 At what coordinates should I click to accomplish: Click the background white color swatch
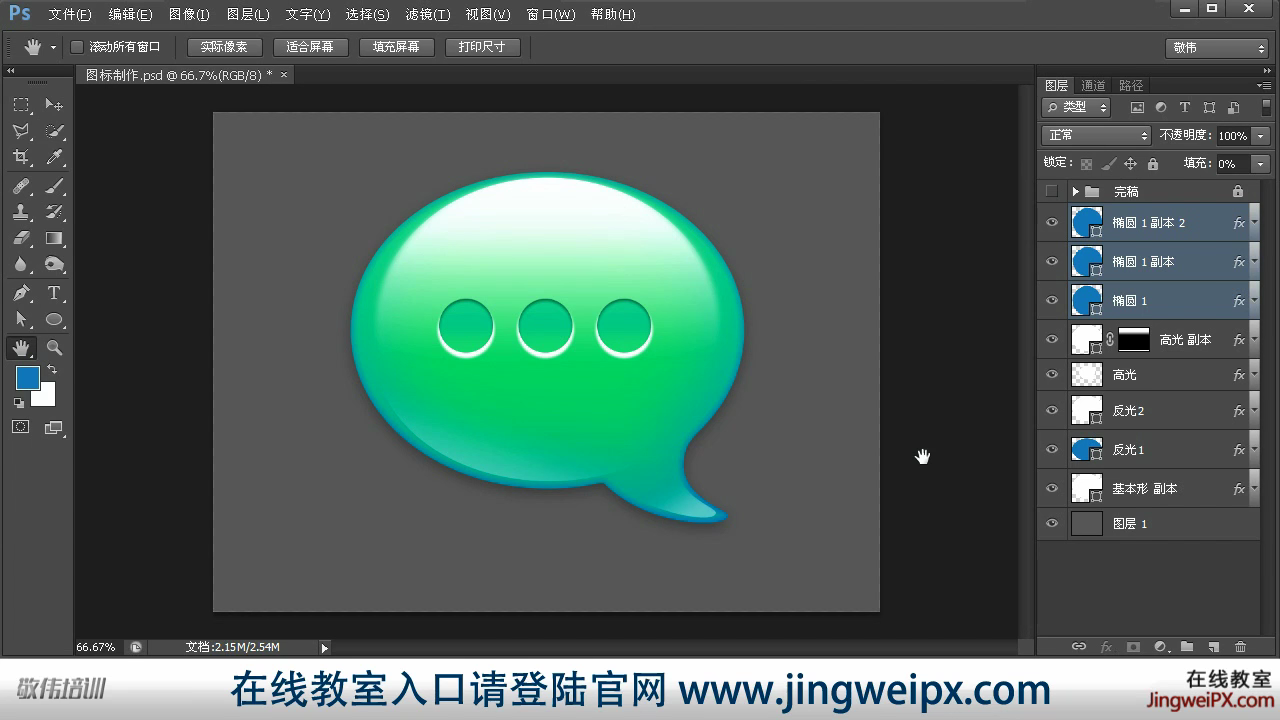point(46,397)
